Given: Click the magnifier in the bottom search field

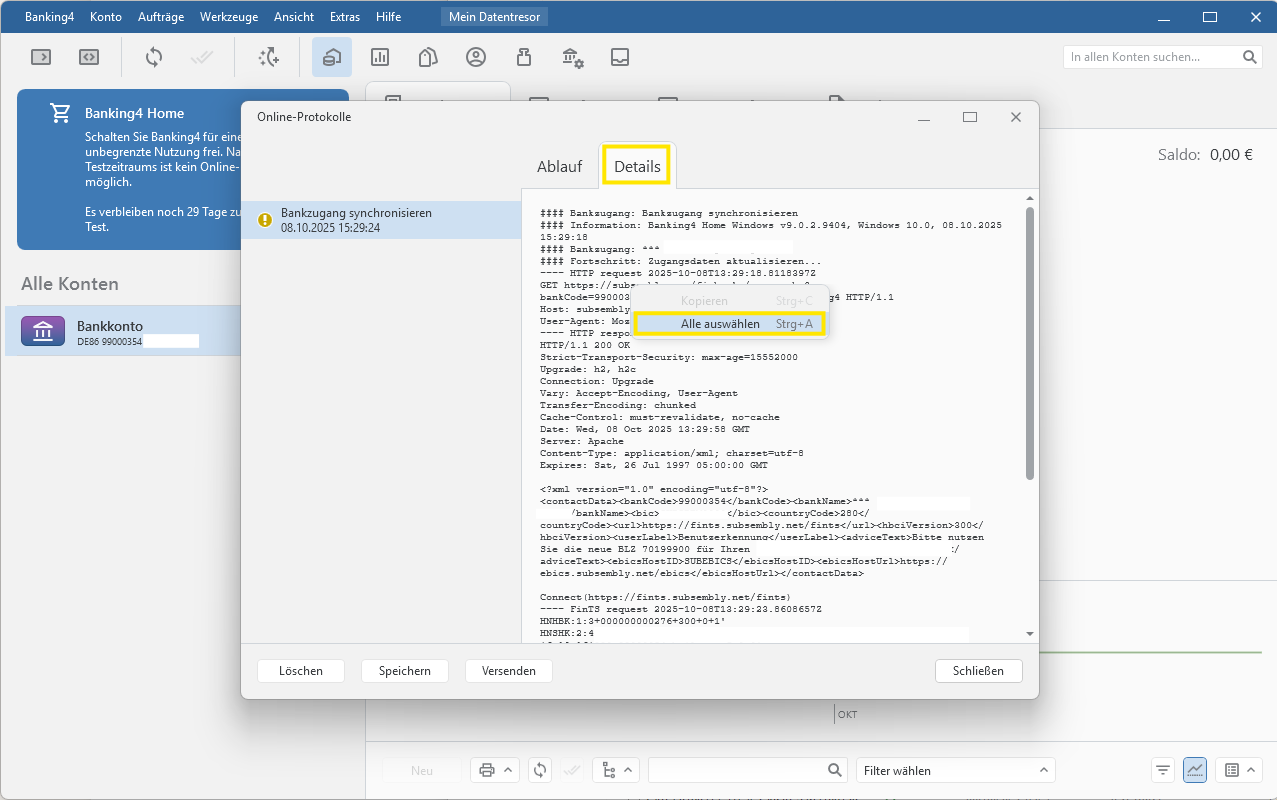Looking at the screenshot, I should tap(835, 770).
